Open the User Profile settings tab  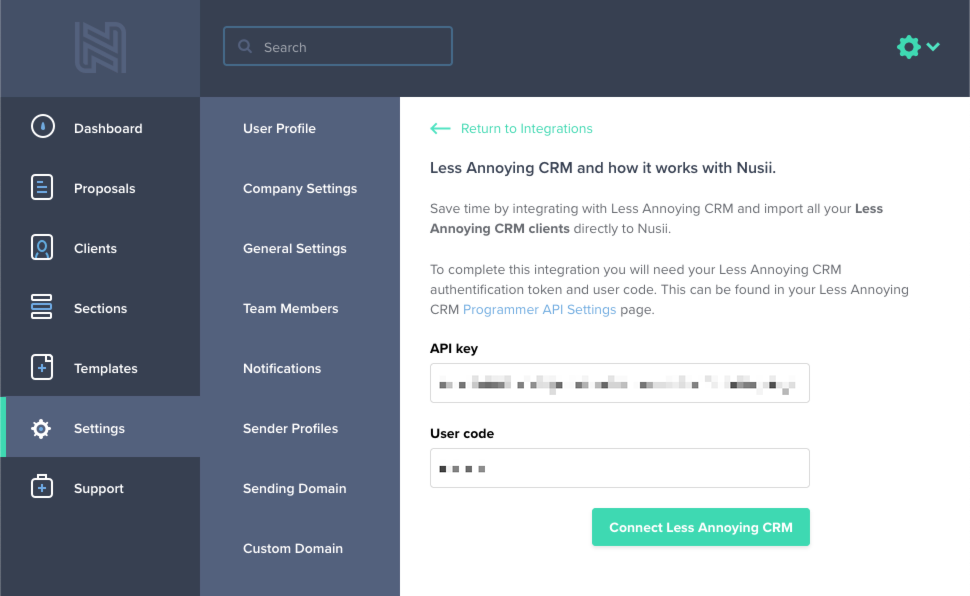(279, 128)
